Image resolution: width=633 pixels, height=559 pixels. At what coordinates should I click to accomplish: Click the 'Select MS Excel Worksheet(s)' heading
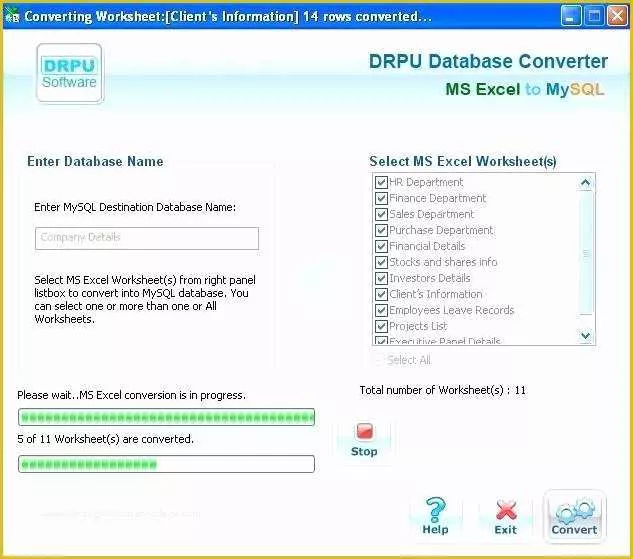pos(463,161)
